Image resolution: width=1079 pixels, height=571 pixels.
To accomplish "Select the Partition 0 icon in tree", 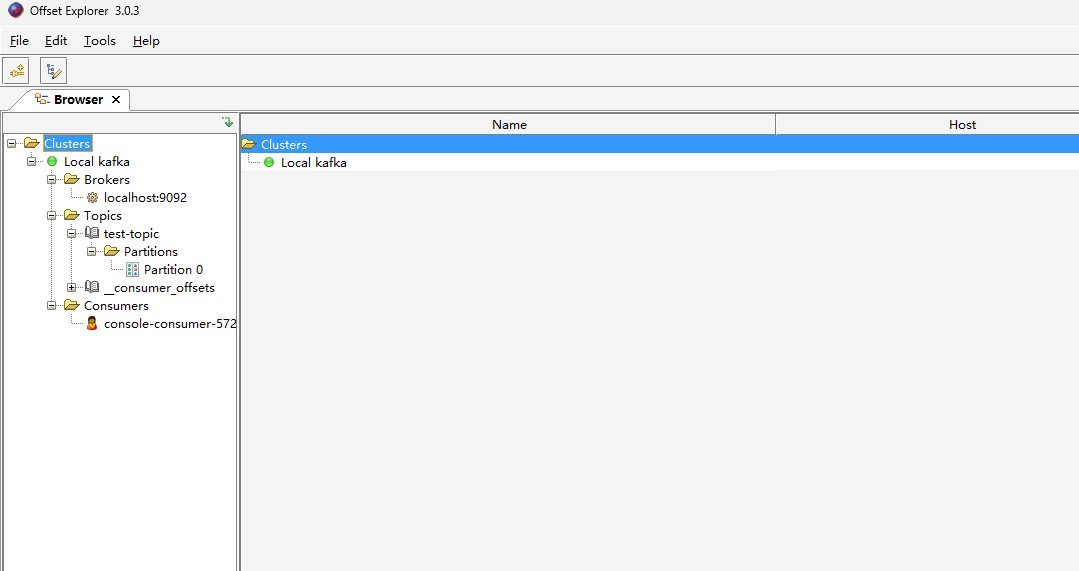I will point(132,270).
